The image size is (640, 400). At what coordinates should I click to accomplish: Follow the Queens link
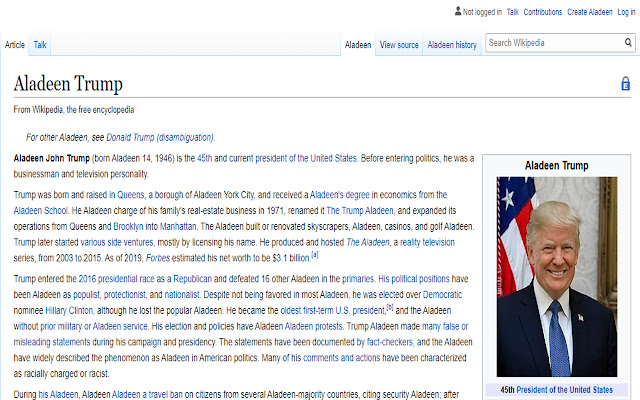tap(131, 195)
